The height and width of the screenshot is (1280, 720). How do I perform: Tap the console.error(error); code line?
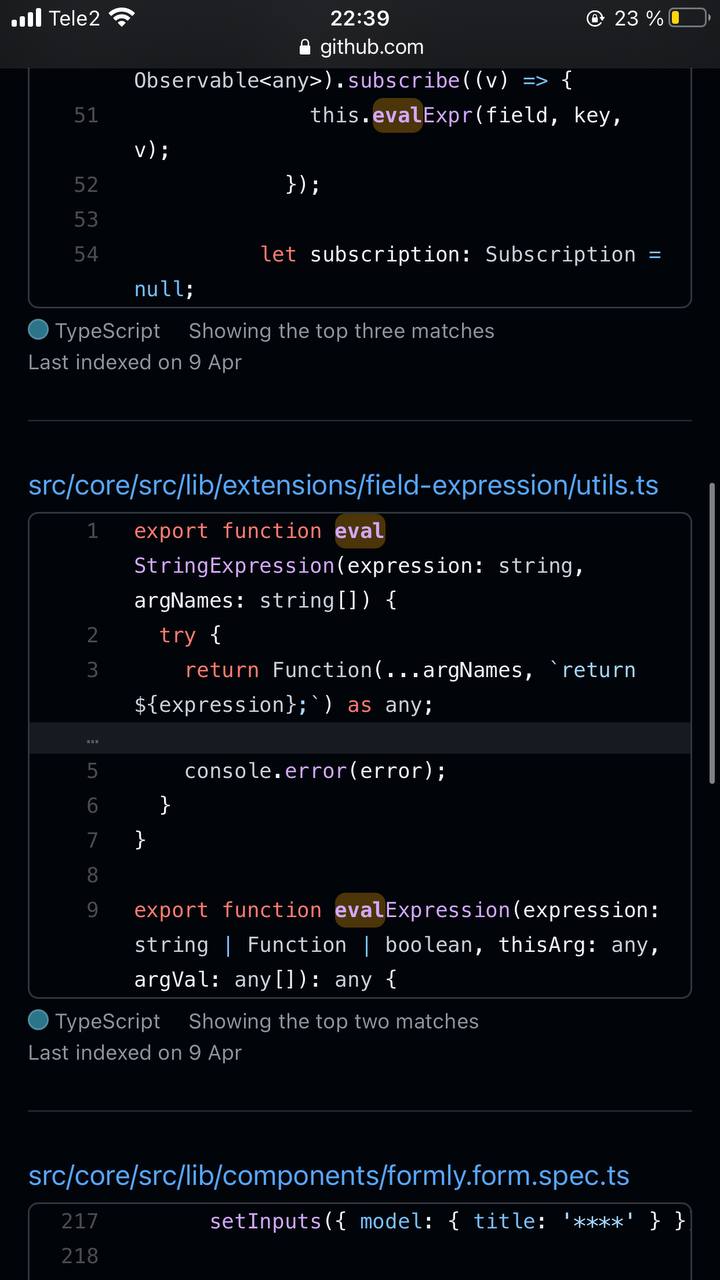coord(315,770)
